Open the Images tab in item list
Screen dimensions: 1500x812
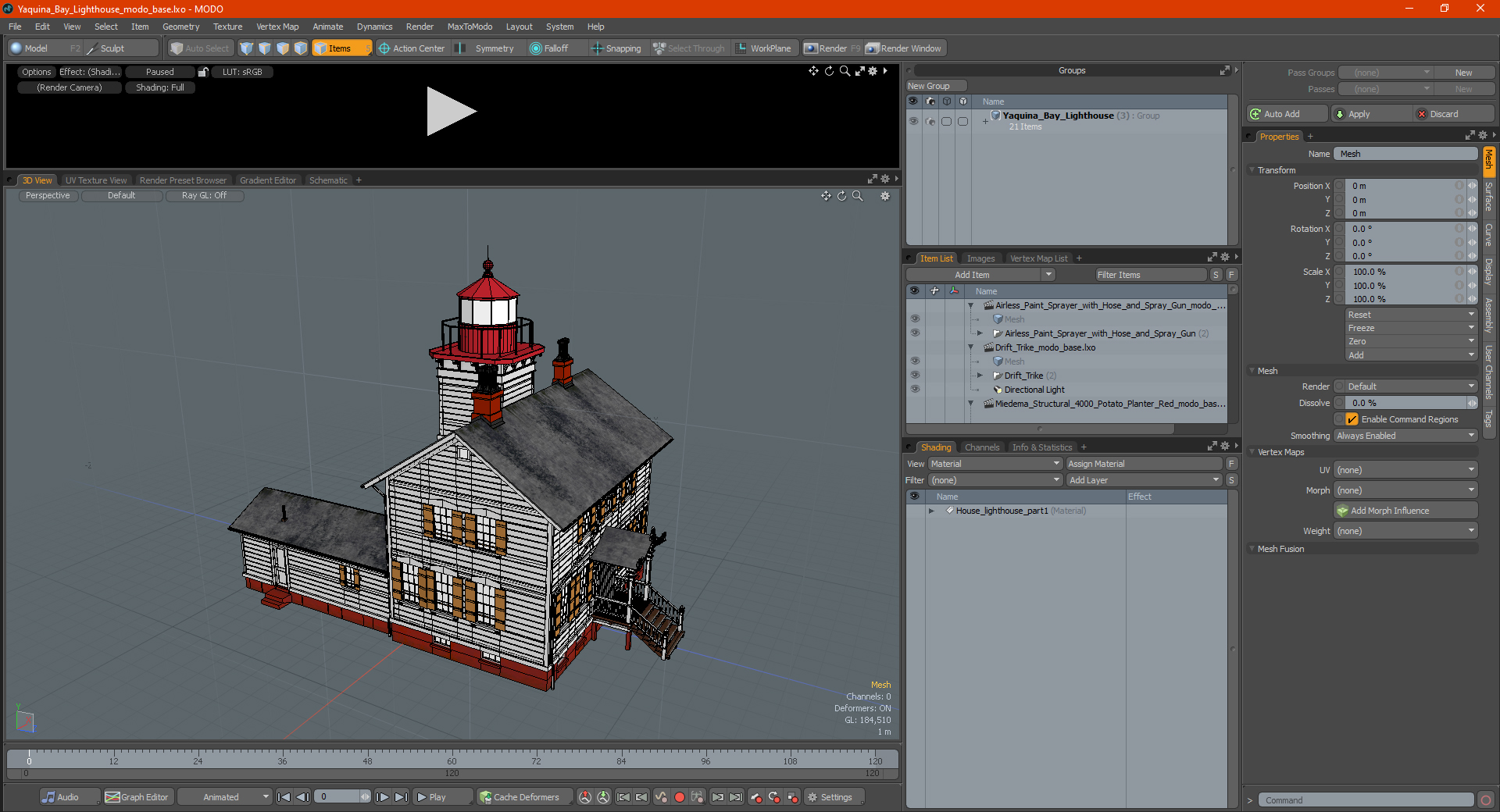click(x=980, y=258)
